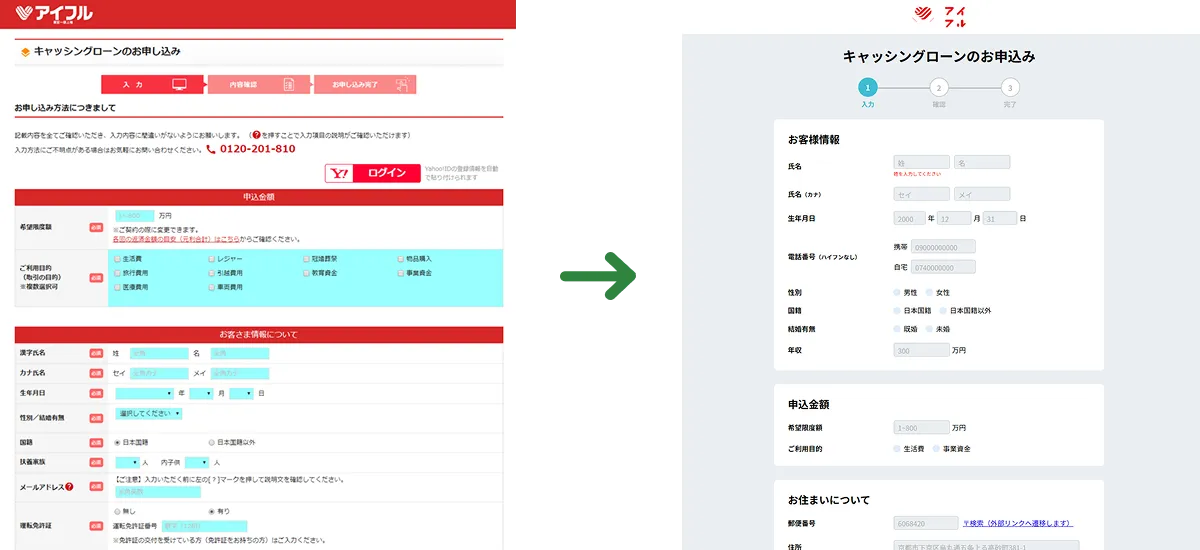Select the お申し込み完了 step tab
This screenshot has height=550, width=1200.
pyautogui.click(x=365, y=85)
